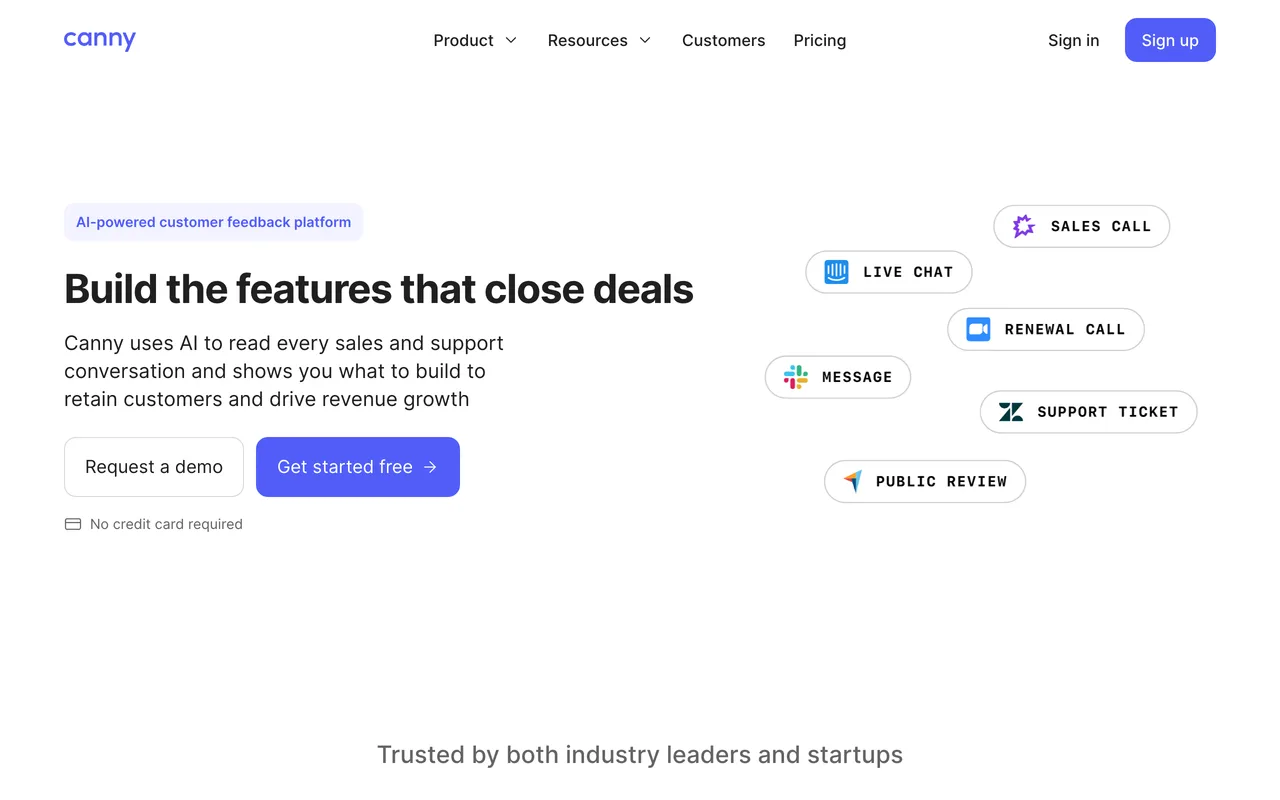The height and width of the screenshot is (800, 1280).
Task: Open the Product menu
Action: click(x=475, y=40)
